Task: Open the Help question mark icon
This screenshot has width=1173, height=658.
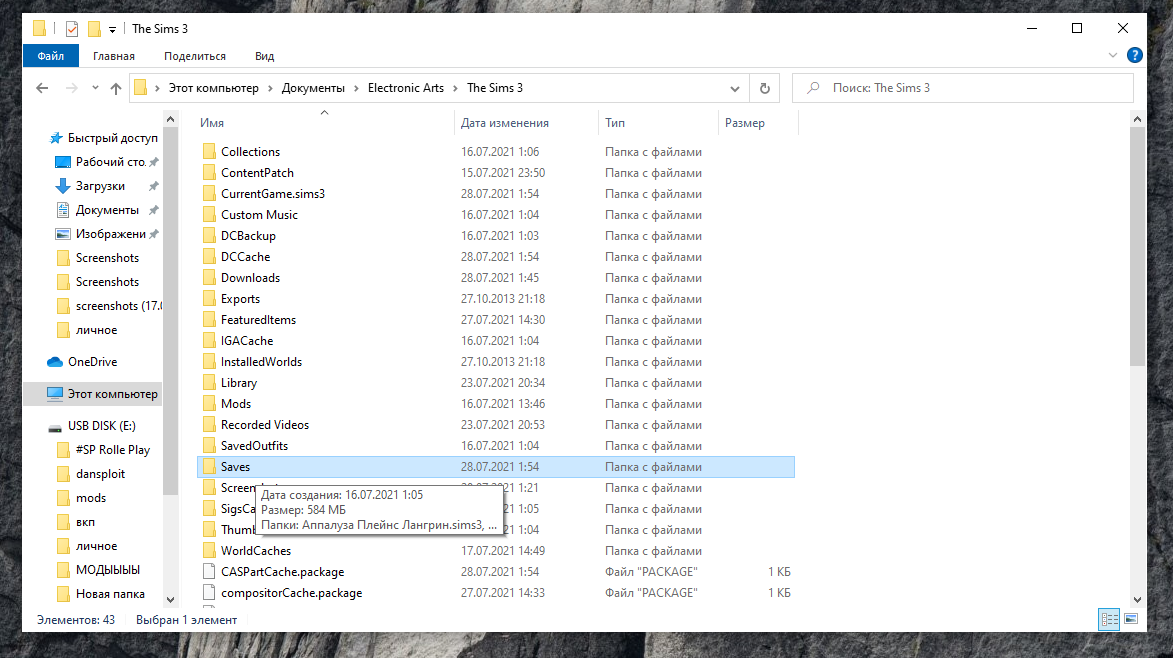Action: 1134,55
